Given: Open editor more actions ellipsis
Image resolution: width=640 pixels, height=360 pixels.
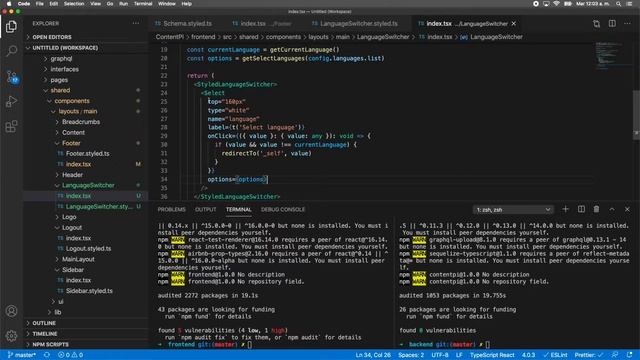Looking at the screenshot, I should [627, 24].
